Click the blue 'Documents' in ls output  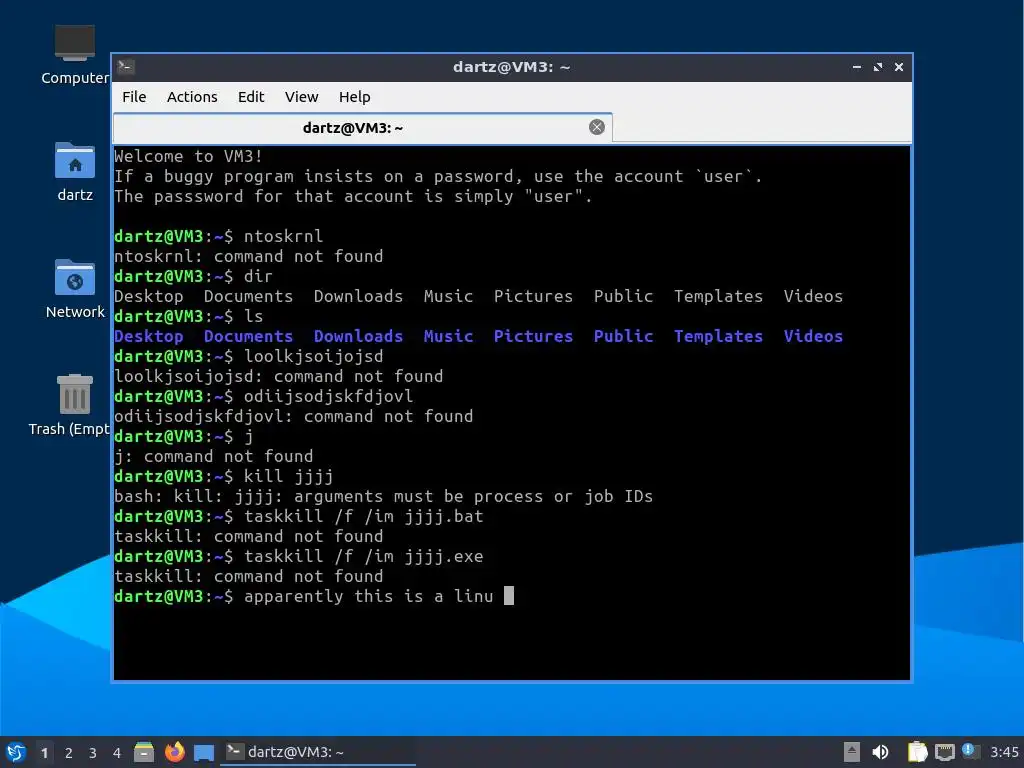pos(248,336)
